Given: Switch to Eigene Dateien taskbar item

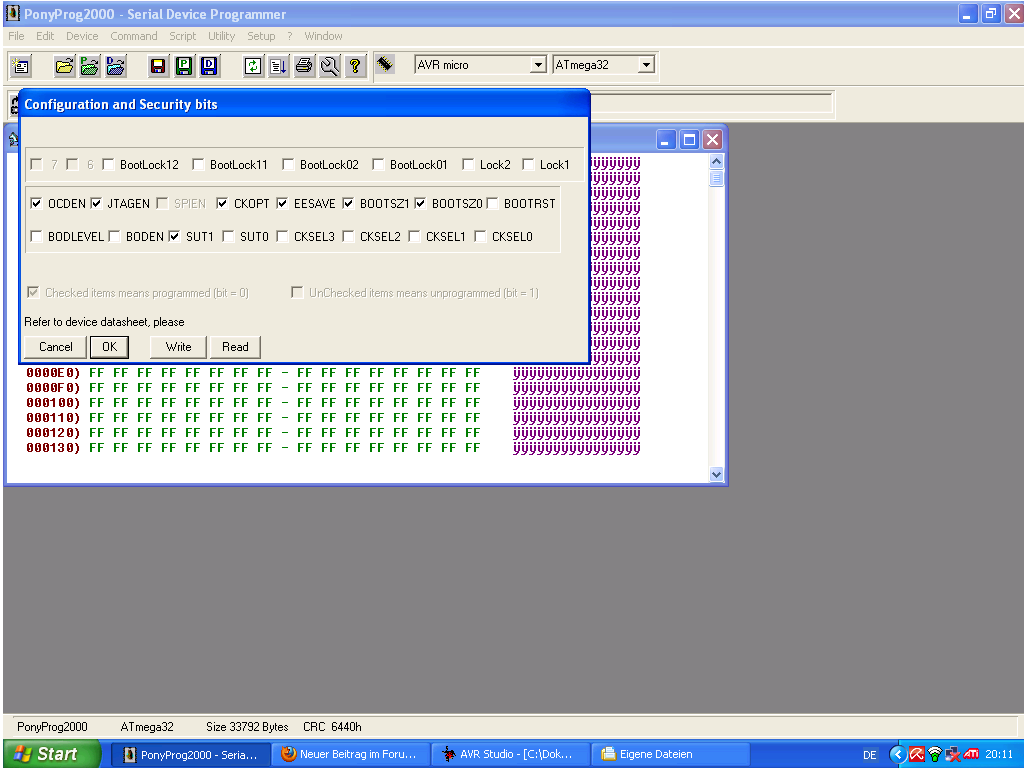Looking at the screenshot, I should click(669, 754).
